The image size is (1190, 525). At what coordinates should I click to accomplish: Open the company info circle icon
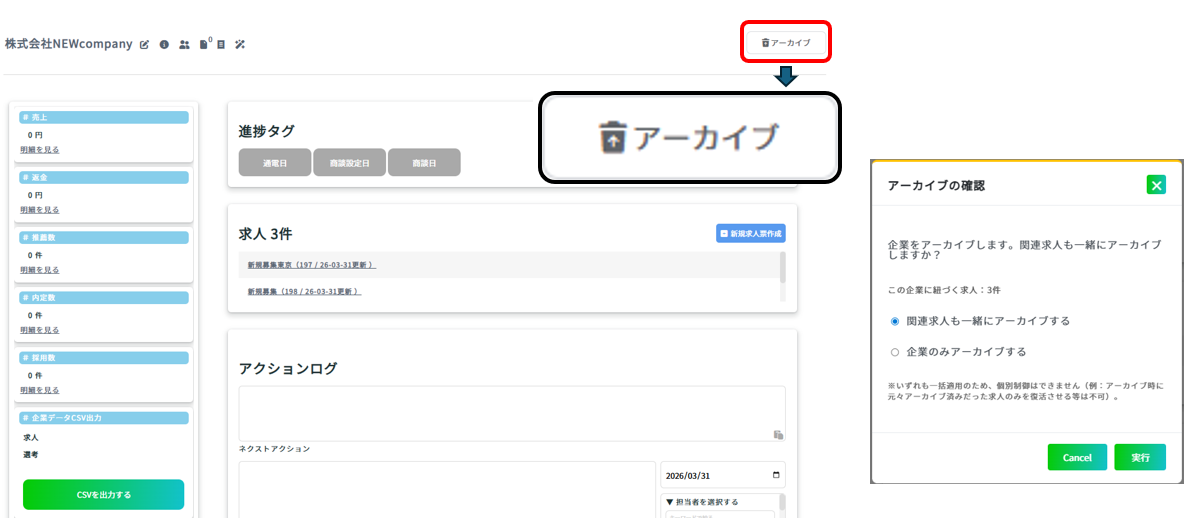point(164,45)
